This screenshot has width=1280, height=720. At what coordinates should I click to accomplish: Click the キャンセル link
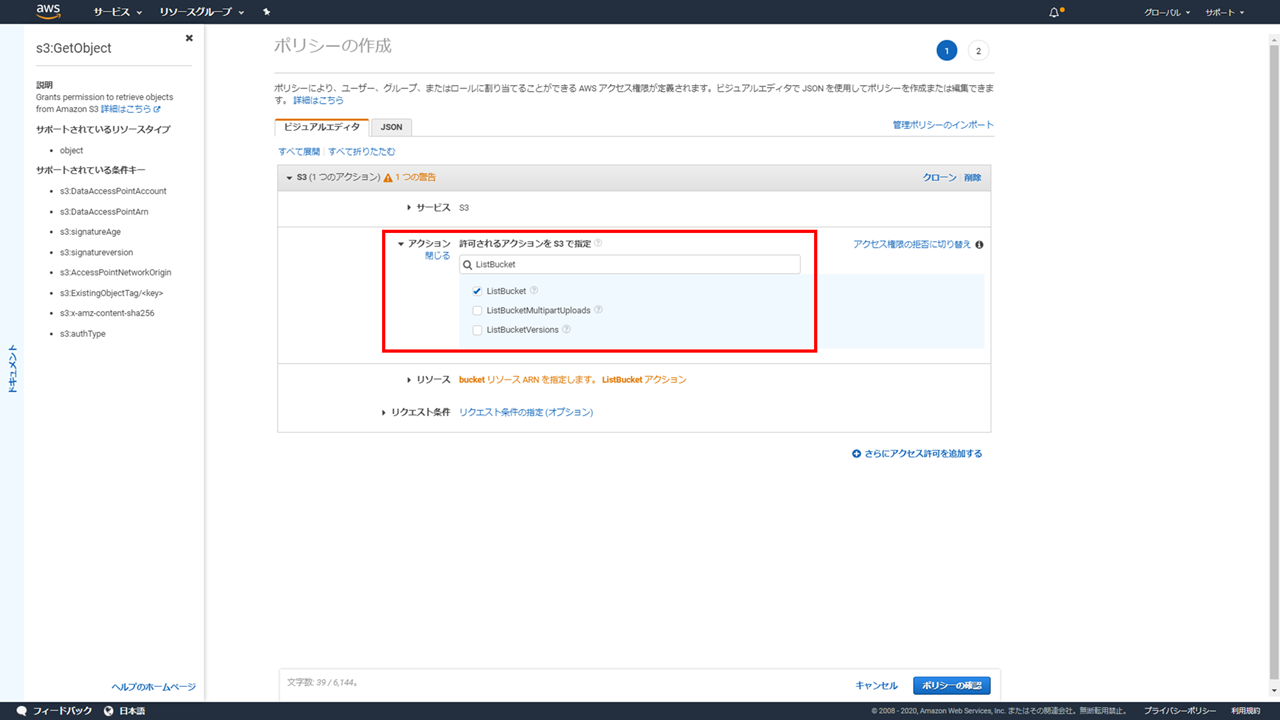click(876, 685)
